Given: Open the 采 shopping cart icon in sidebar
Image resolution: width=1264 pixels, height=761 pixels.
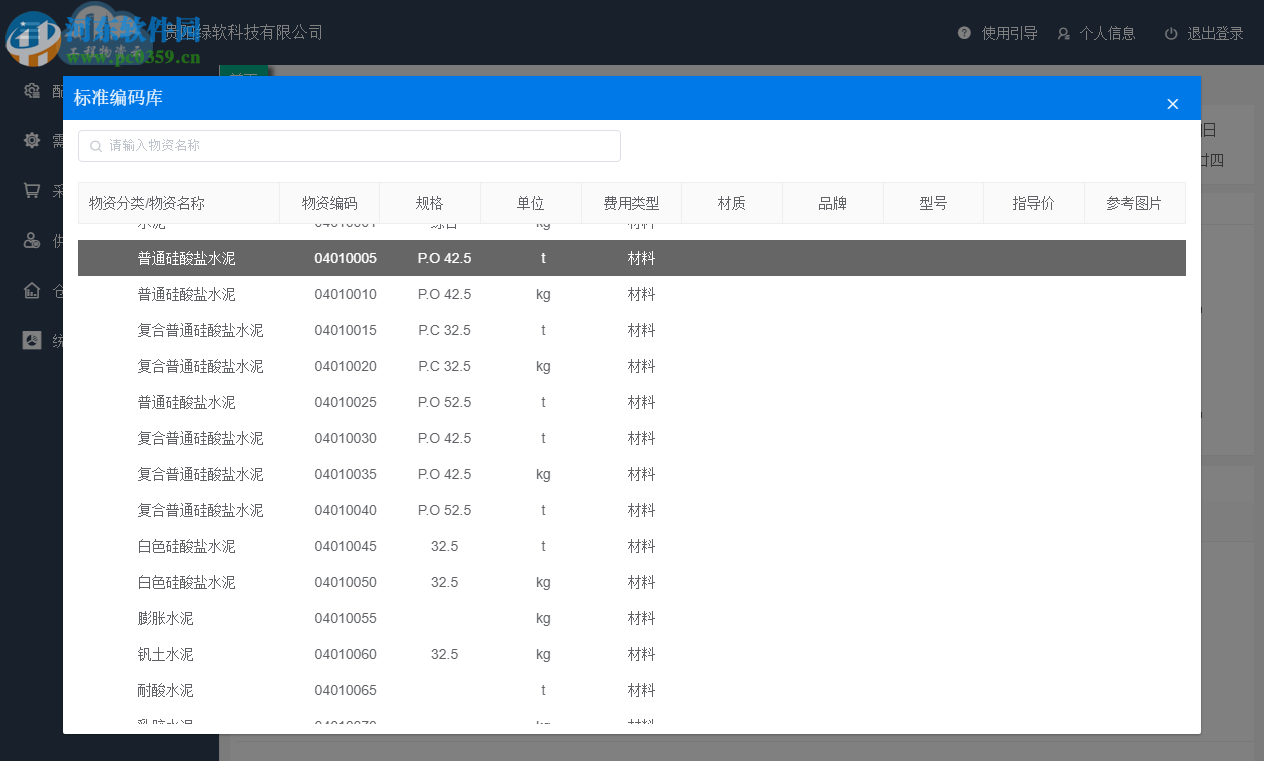Looking at the screenshot, I should pos(32,190).
